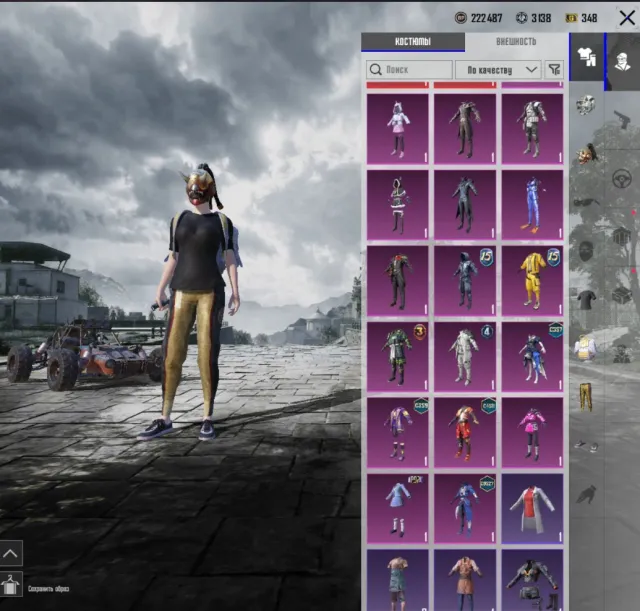The image size is (640, 611).
Task: Select the brown dress outfit
Action: point(465,580)
